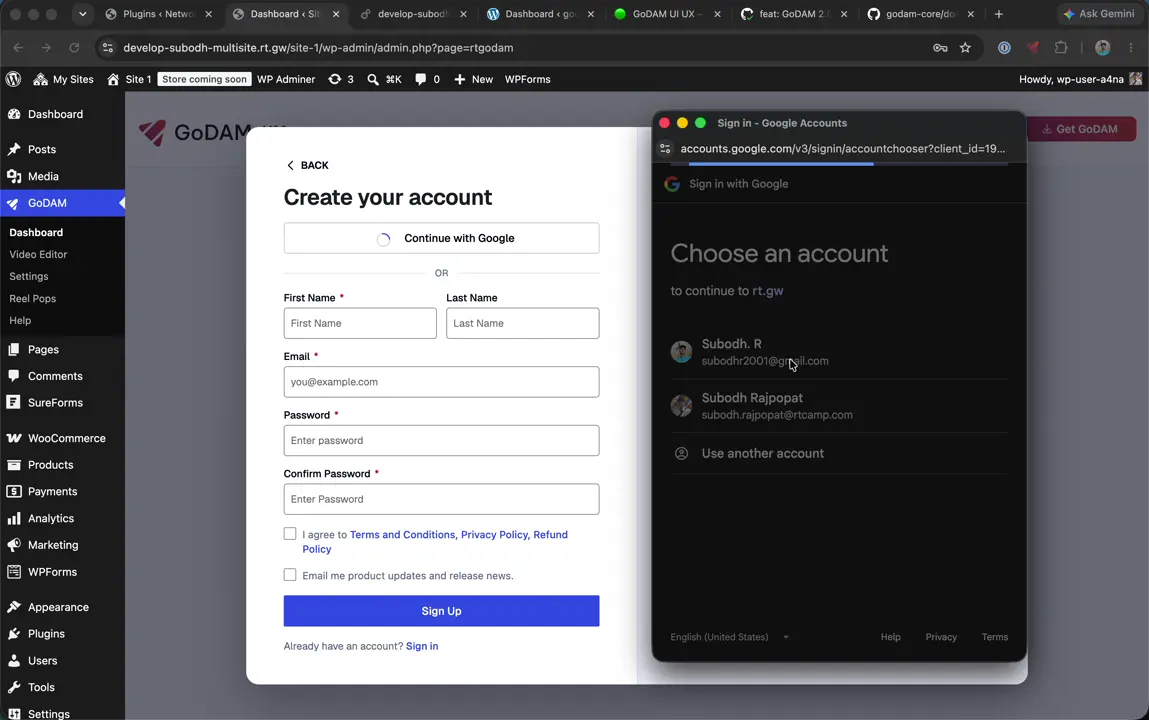1149x720 pixels.
Task: Open Dashboard in WordPress sidebar top
Action: (55, 114)
